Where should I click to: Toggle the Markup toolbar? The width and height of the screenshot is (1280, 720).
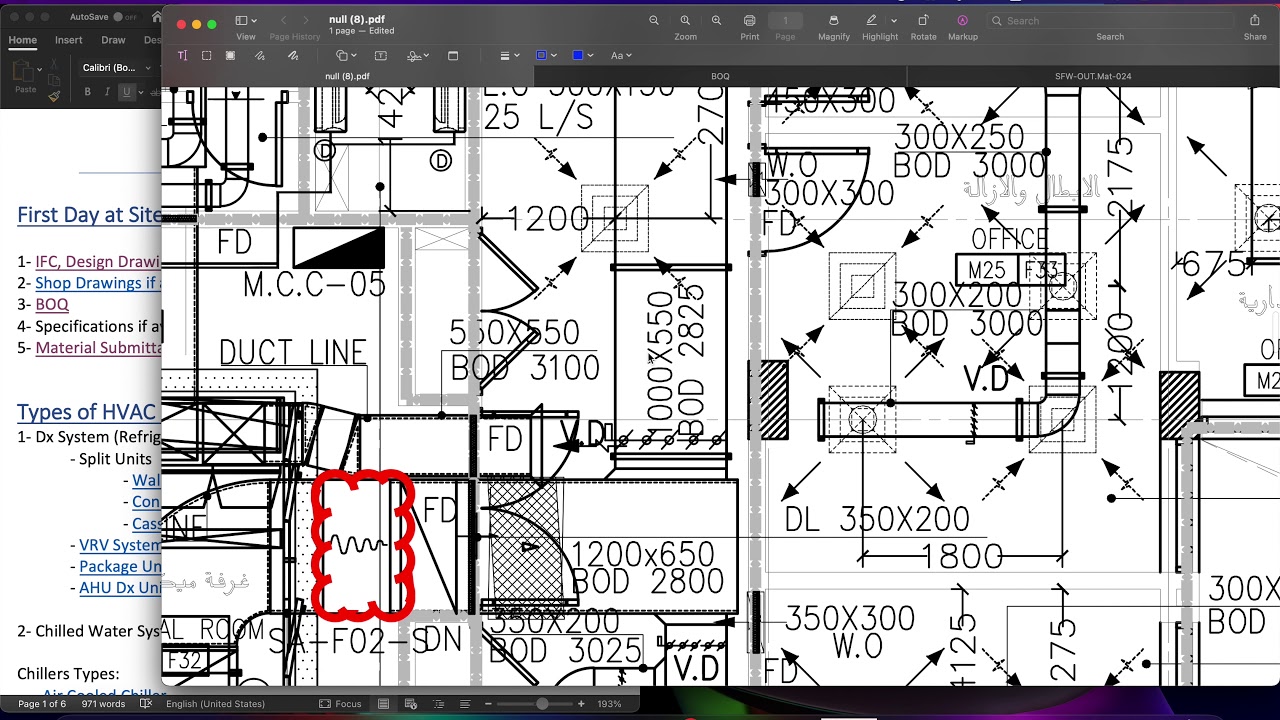[x=963, y=21]
